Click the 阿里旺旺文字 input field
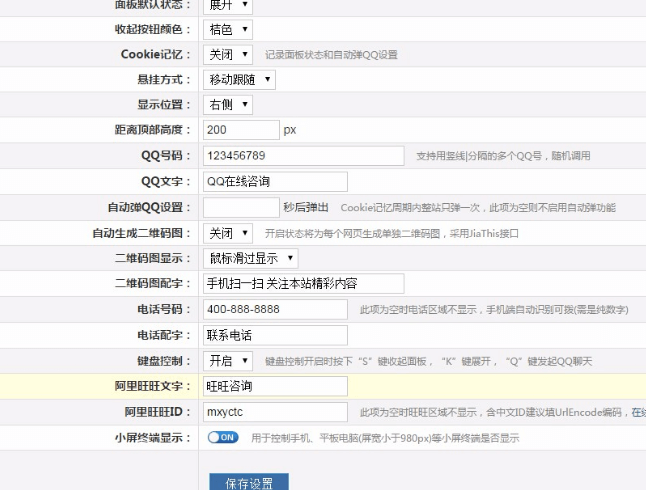 point(275,386)
